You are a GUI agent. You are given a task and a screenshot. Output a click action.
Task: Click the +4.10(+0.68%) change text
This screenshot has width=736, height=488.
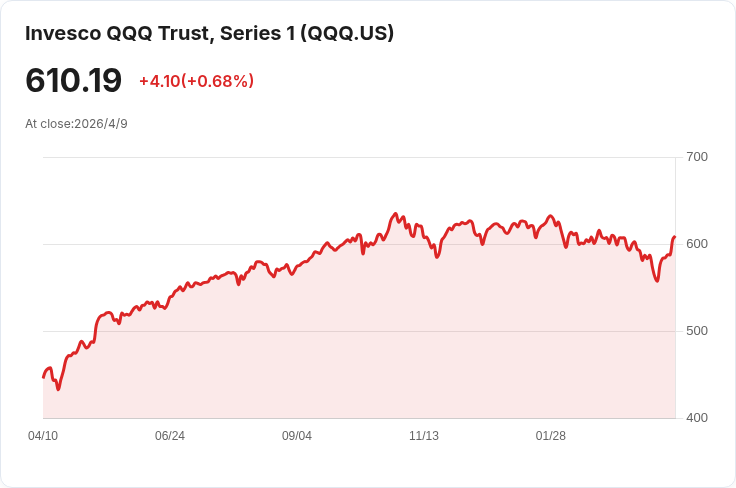(x=197, y=81)
